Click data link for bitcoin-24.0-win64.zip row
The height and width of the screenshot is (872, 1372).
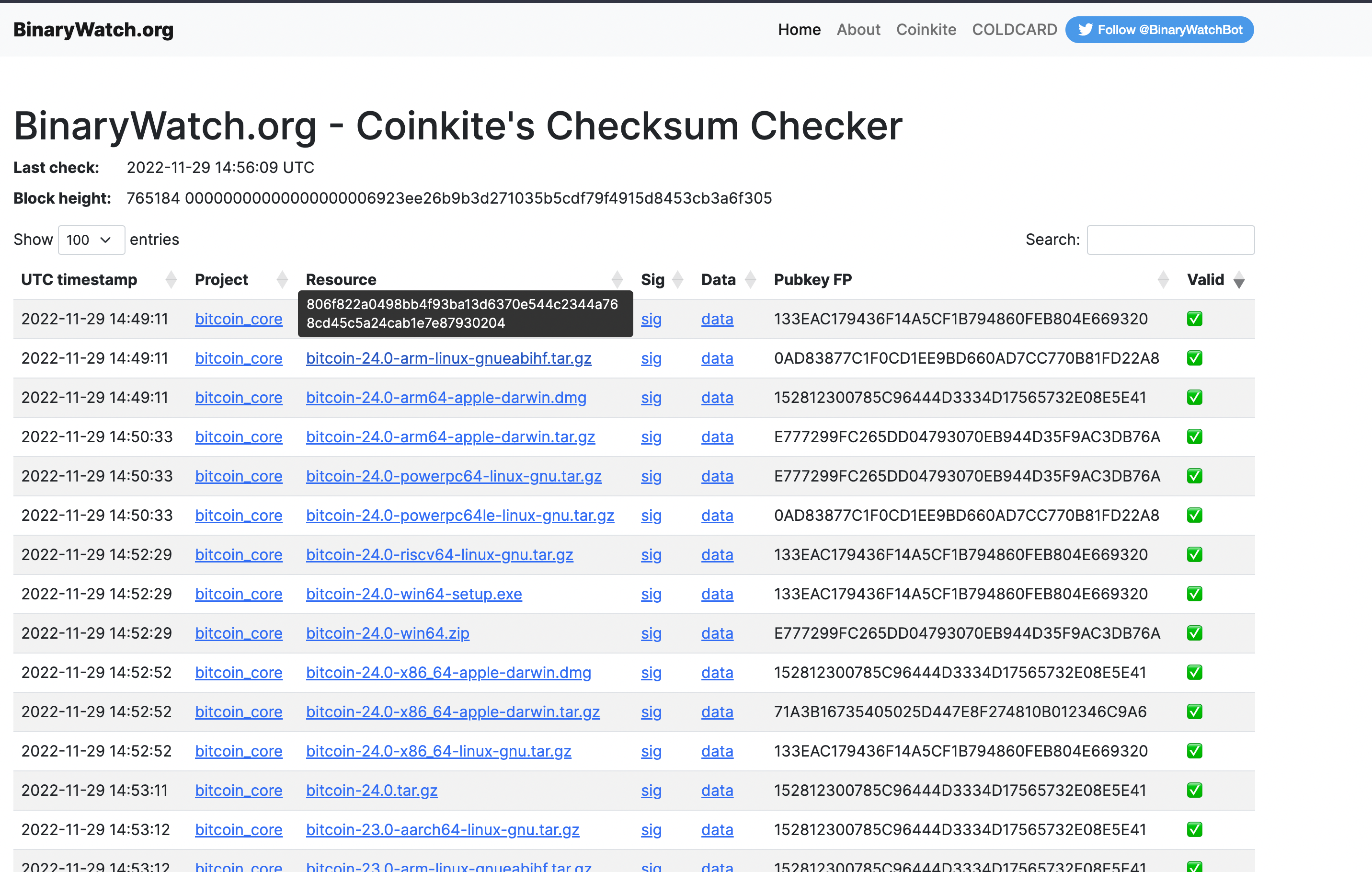tap(717, 634)
